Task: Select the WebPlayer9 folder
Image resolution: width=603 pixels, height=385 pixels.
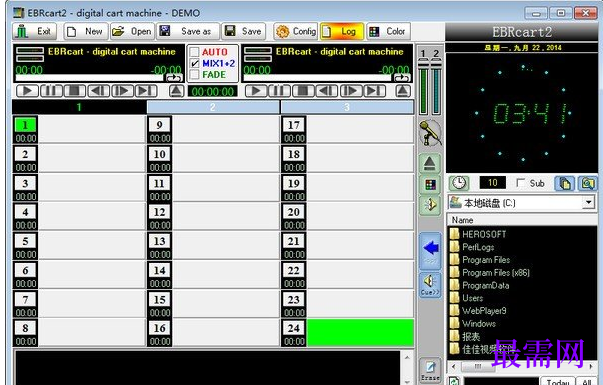Action: pos(484,311)
